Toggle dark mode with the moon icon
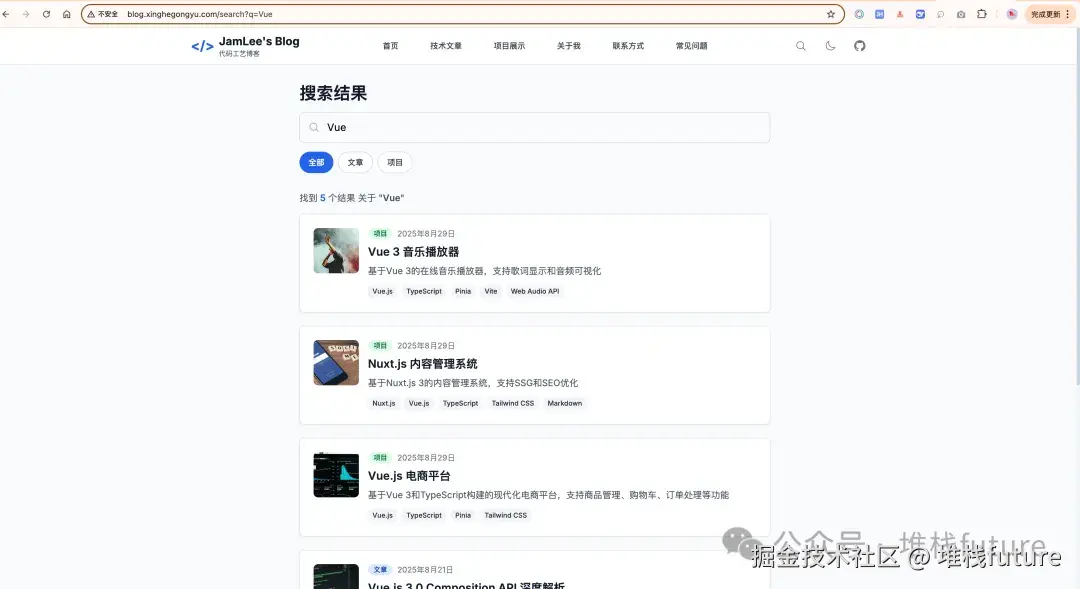 coord(830,45)
